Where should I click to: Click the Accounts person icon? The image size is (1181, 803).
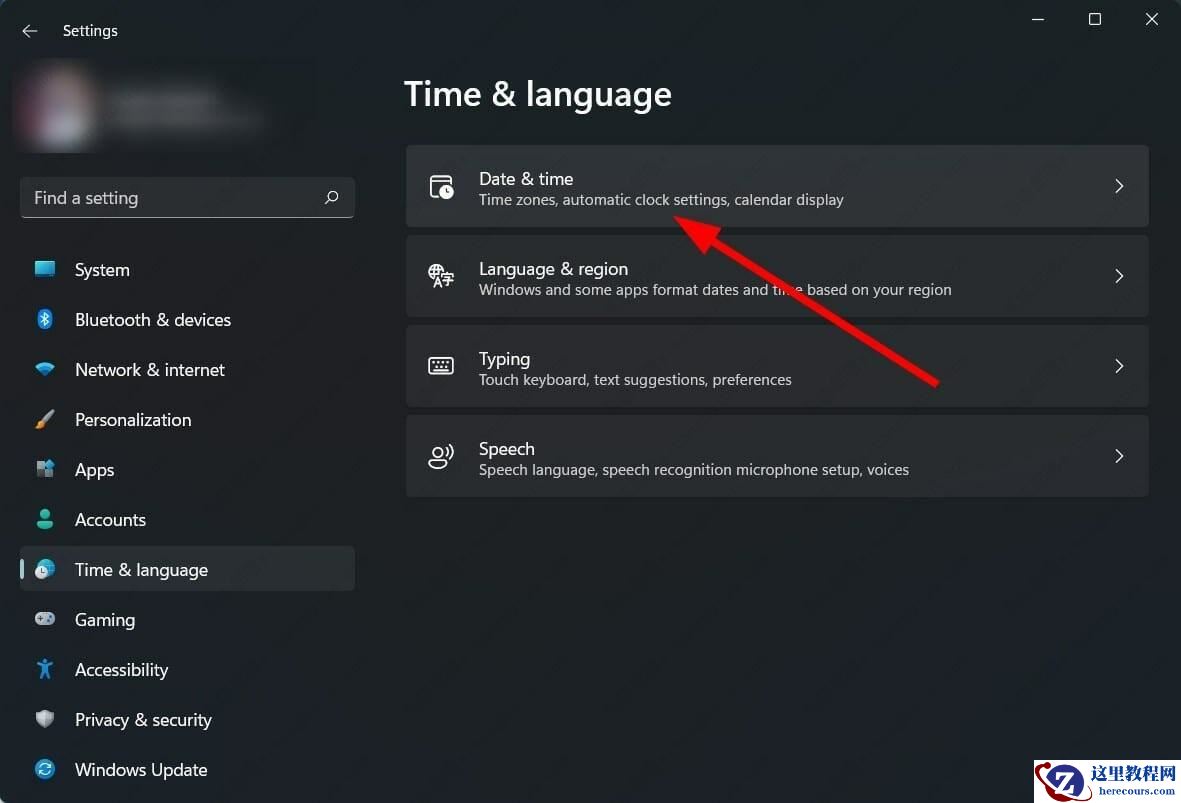tap(45, 519)
